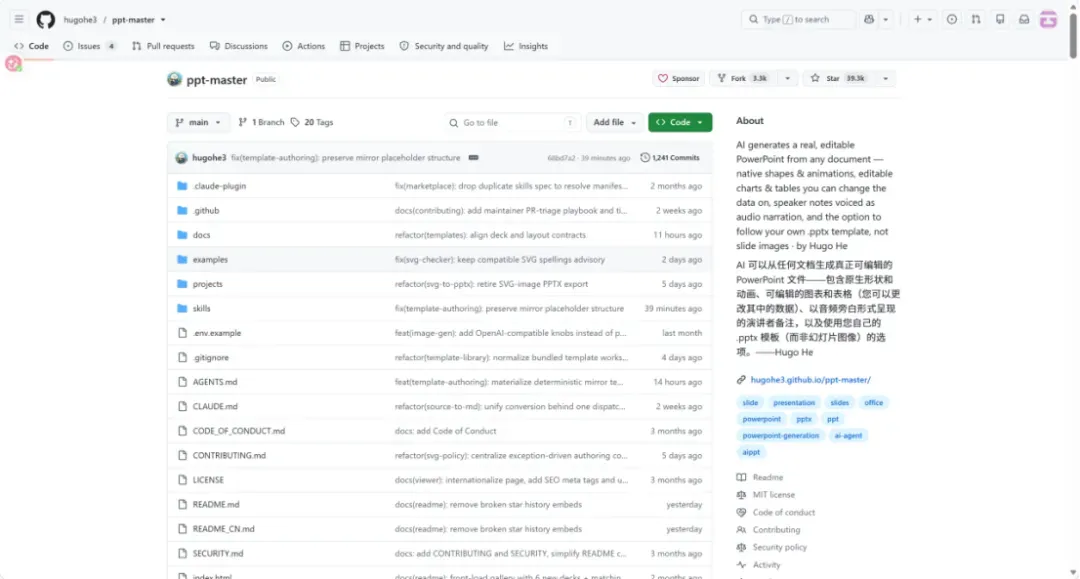This screenshot has width=1080, height=579.
Task: Open the Copilot icon in header
Action: 869,19
